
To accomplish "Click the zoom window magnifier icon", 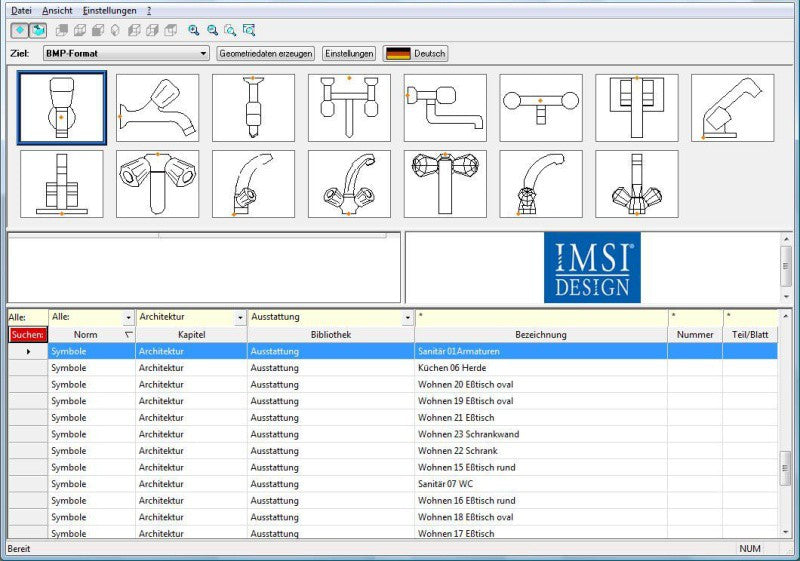I will (231, 31).
